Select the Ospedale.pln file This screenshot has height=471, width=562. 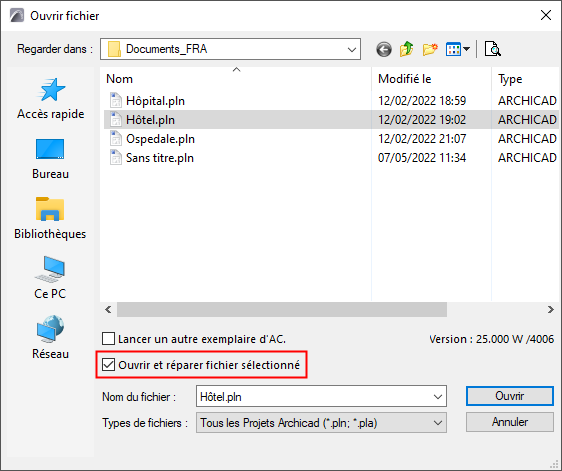pyautogui.click(x=160, y=139)
